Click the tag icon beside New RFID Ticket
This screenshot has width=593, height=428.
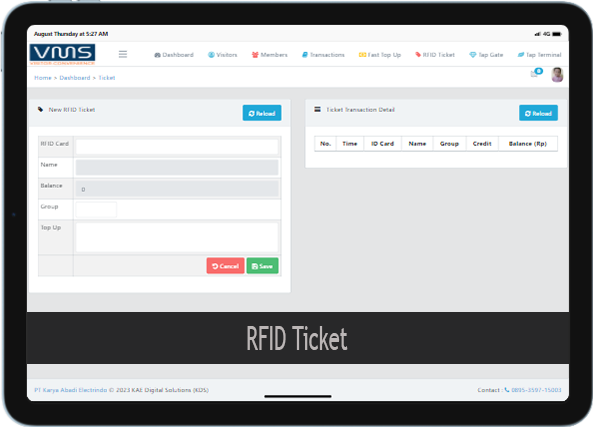(x=40, y=110)
